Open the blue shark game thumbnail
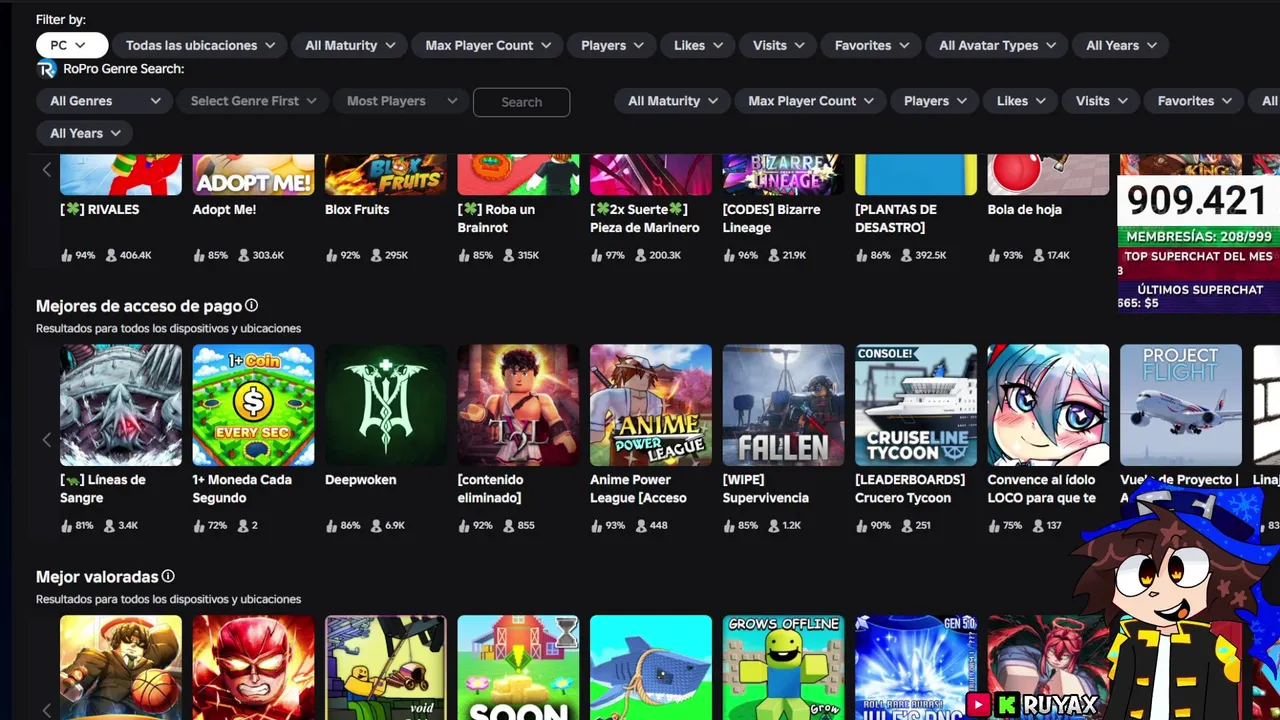This screenshot has width=1280, height=720. 651,667
